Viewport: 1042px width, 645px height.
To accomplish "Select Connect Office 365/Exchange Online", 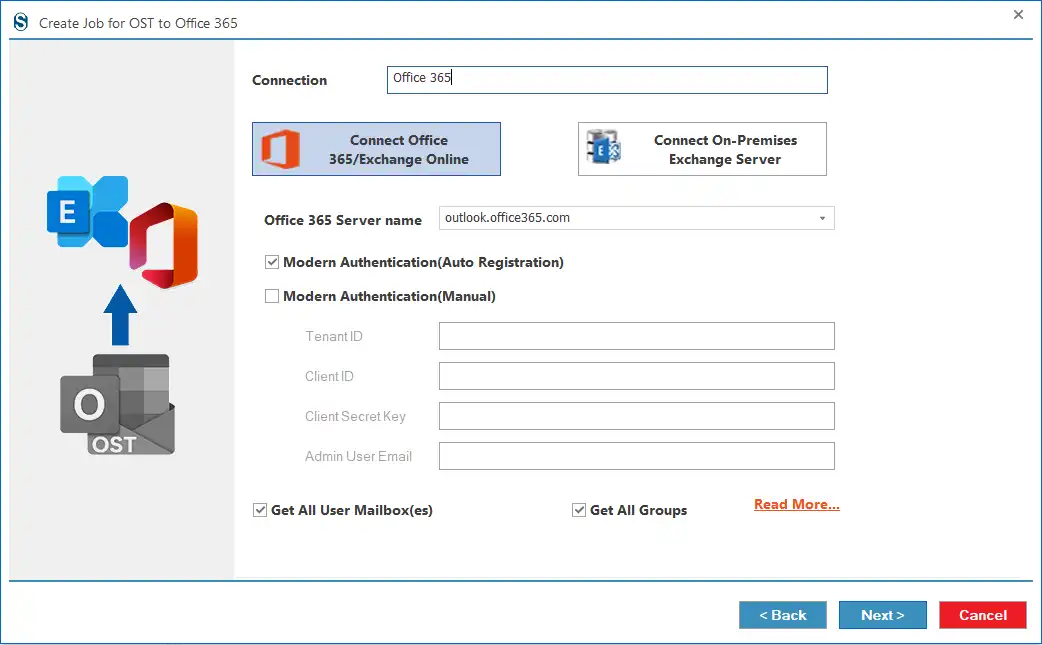I will [x=376, y=149].
